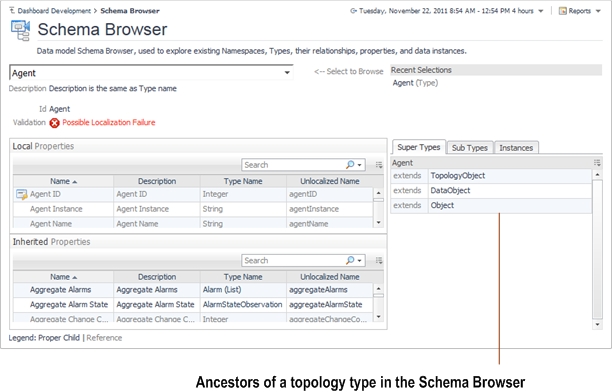Open Local Properties table customizer icon
This screenshot has height=392, width=612.
(x=379, y=165)
